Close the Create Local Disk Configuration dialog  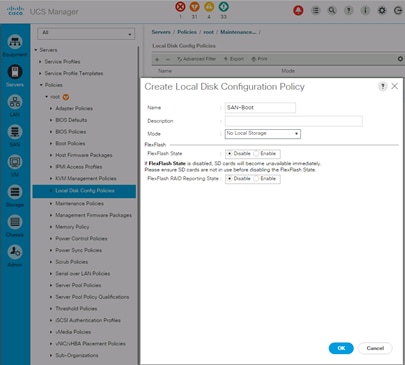395,86
